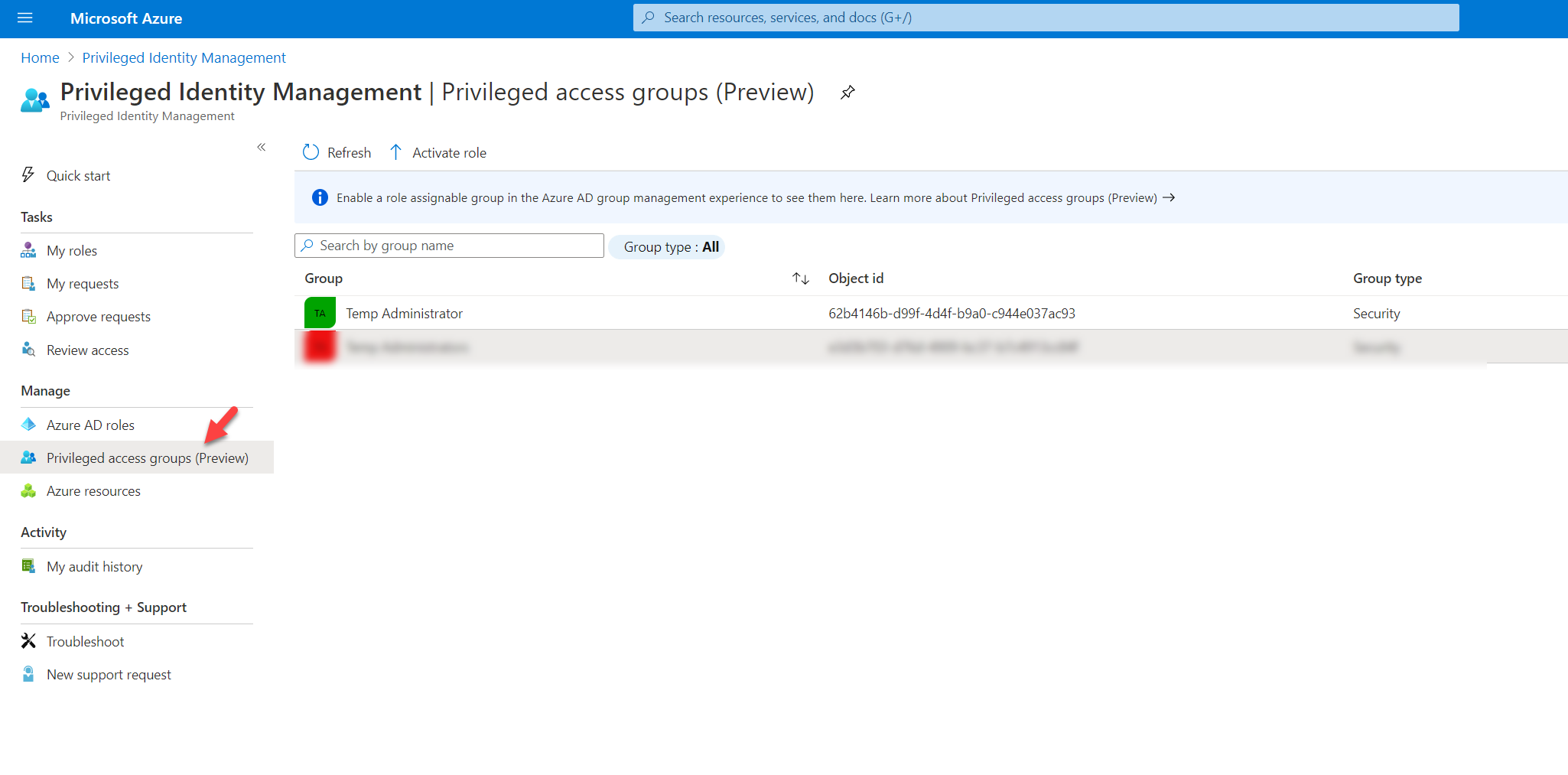Click the Search by group name field

click(x=448, y=245)
